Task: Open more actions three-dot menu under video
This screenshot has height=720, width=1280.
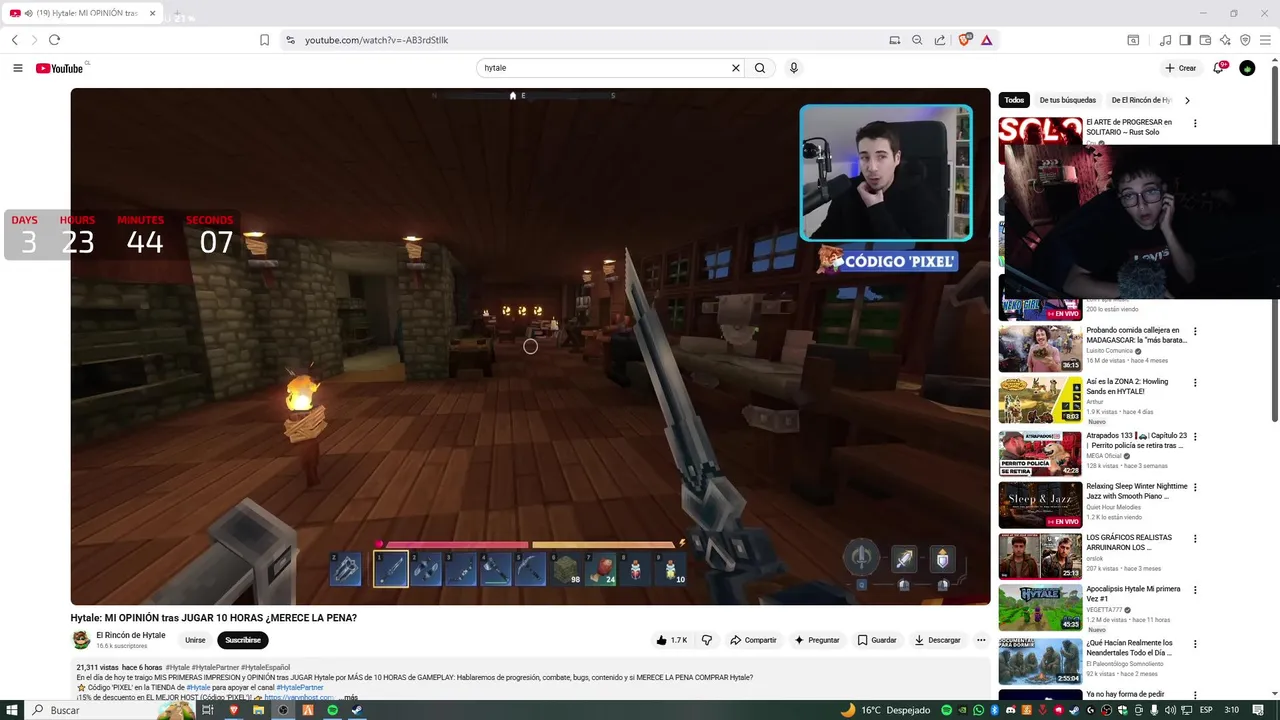Action: [x=981, y=640]
